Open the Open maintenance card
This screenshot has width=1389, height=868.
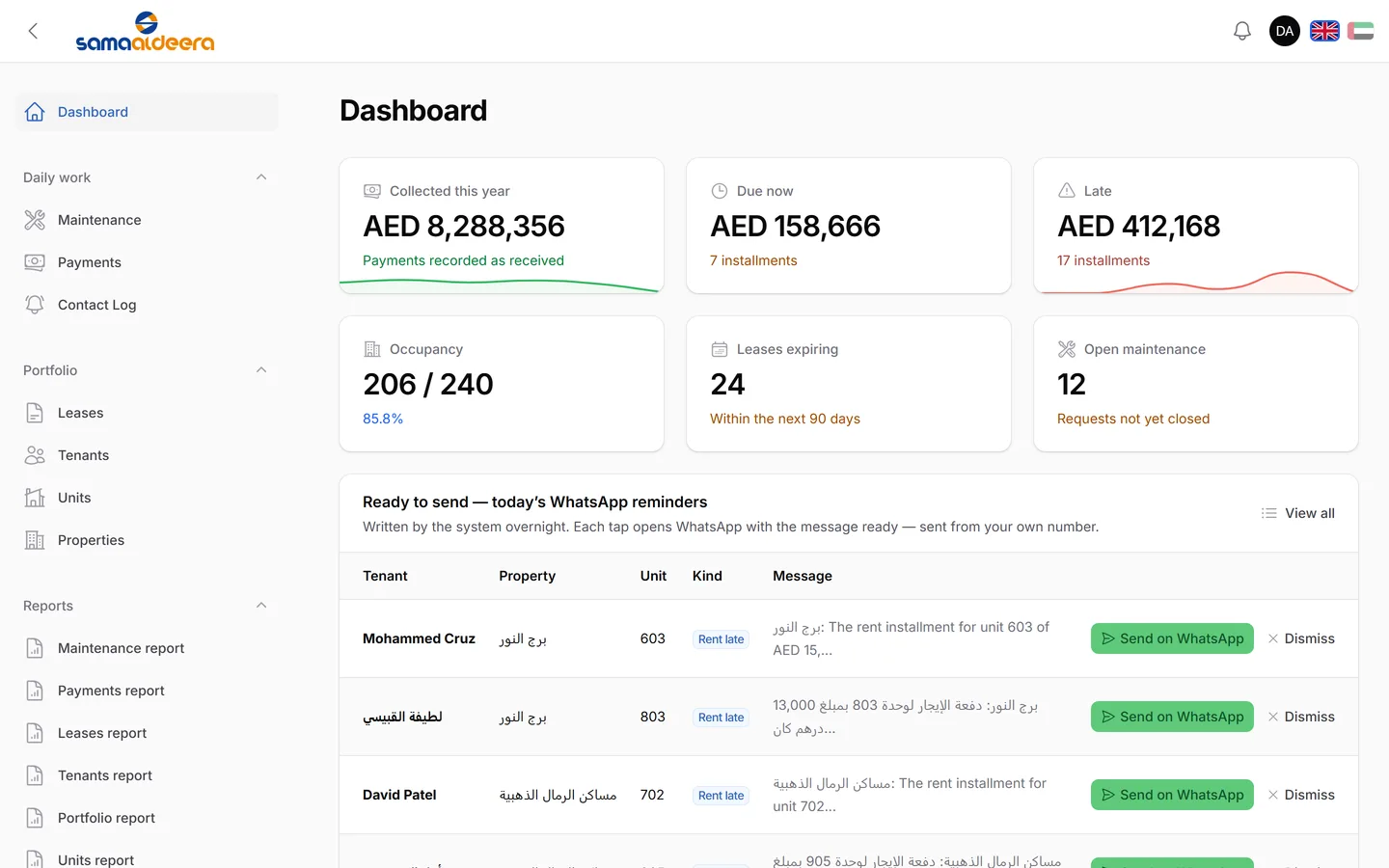tap(1196, 384)
